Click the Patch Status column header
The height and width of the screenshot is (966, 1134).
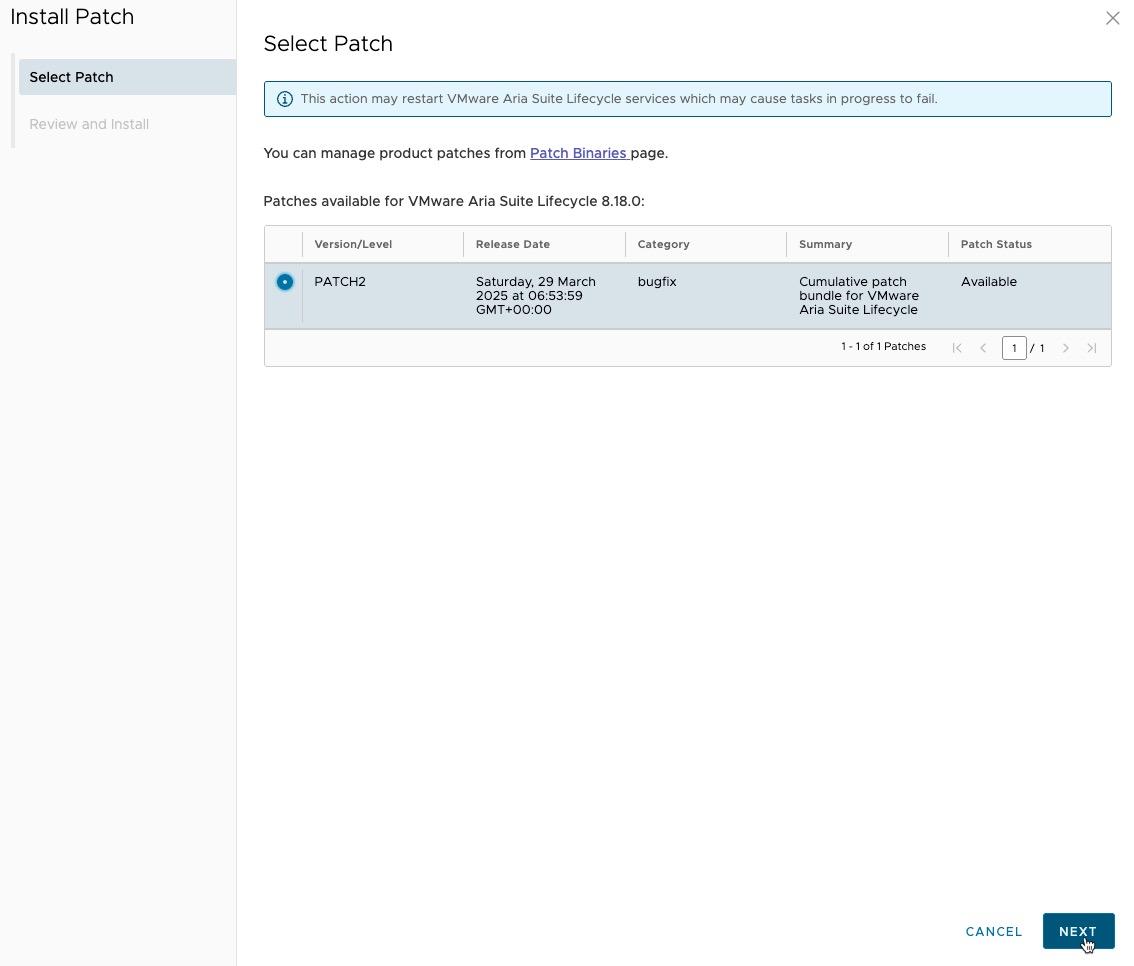(996, 244)
